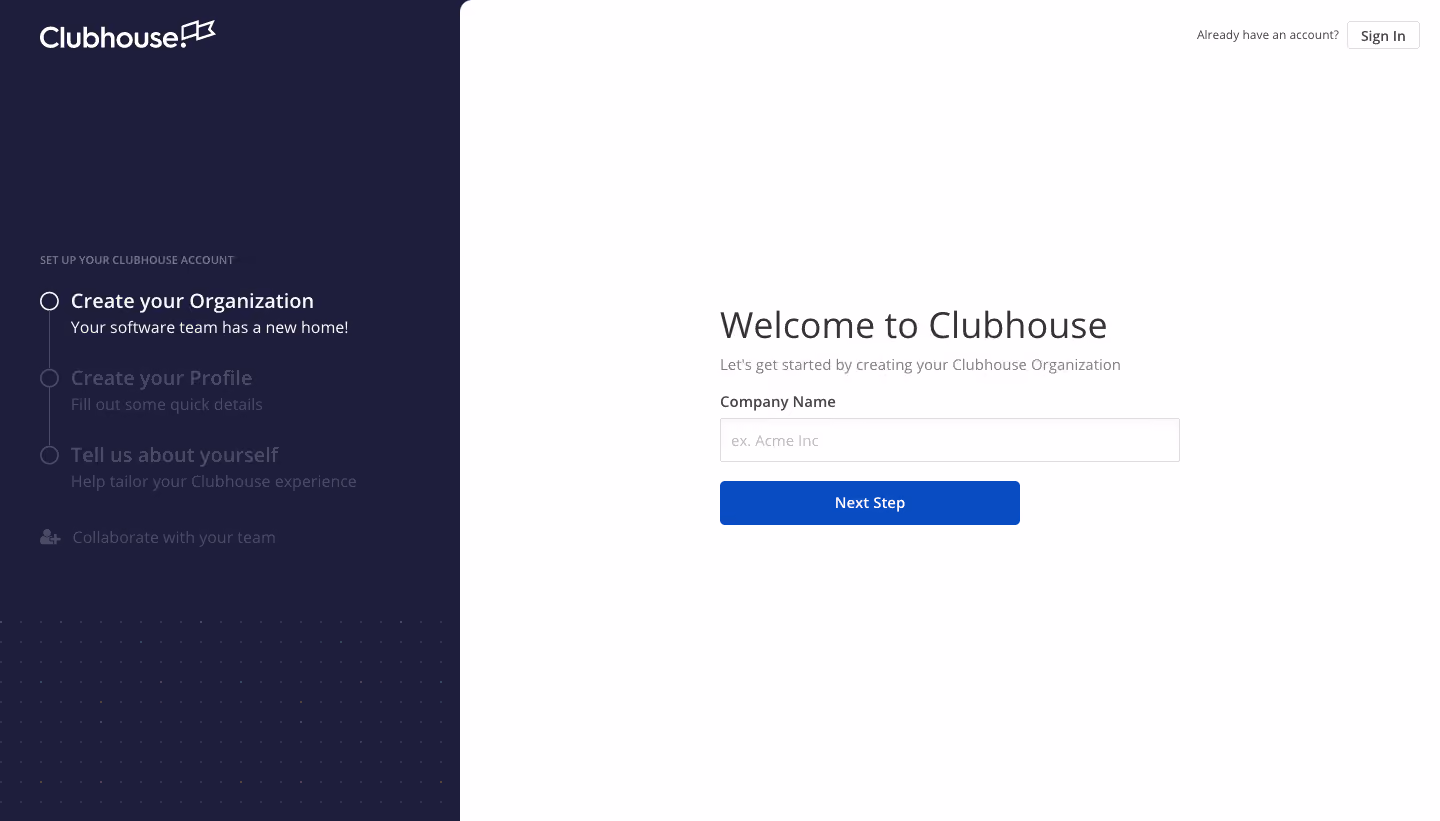Select the Tell us about yourself step circle
Image resolution: width=1440 pixels, height=821 pixels.
[x=49, y=455]
